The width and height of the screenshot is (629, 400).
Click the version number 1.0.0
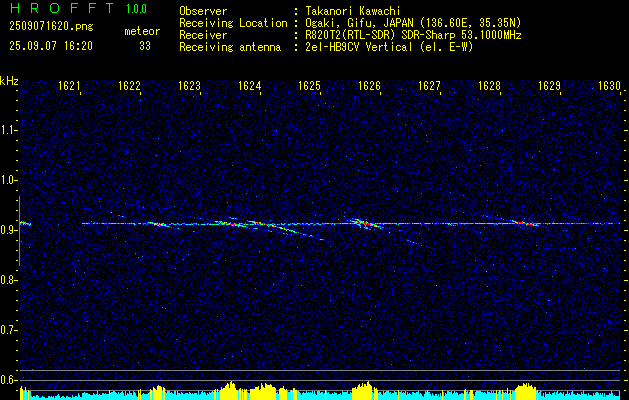(x=136, y=9)
